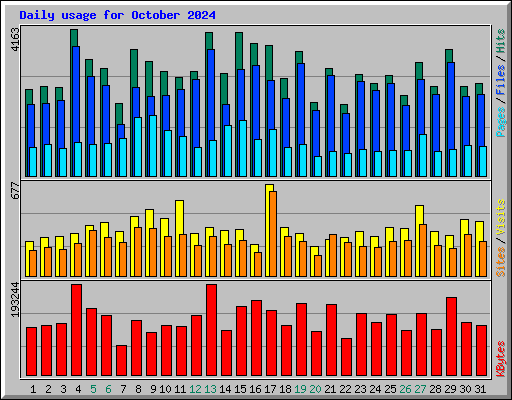The width and height of the screenshot is (512, 400).
Task: Select day 1 on the x-axis
Action: [33, 389]
